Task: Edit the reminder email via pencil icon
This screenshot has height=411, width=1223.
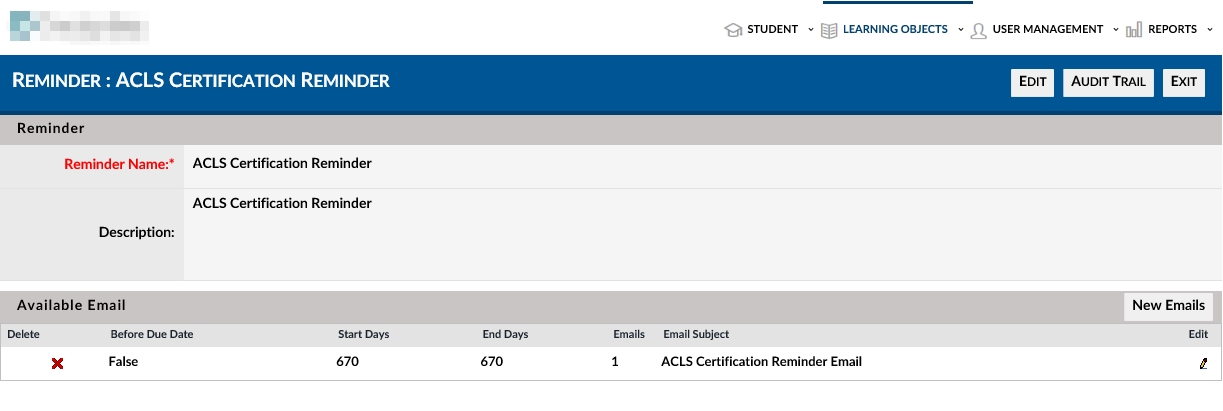Action: pyautogui.click(x=1203, y=363)
